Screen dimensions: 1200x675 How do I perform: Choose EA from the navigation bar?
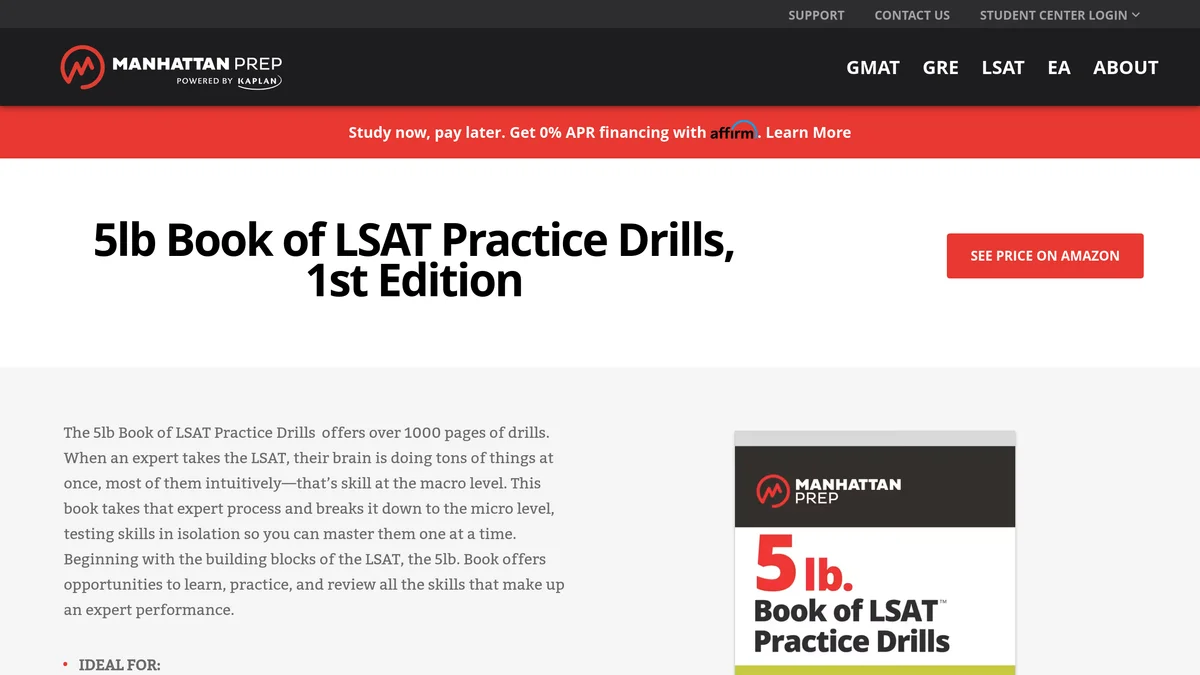pyautogui.click(x=1059, y=67)
